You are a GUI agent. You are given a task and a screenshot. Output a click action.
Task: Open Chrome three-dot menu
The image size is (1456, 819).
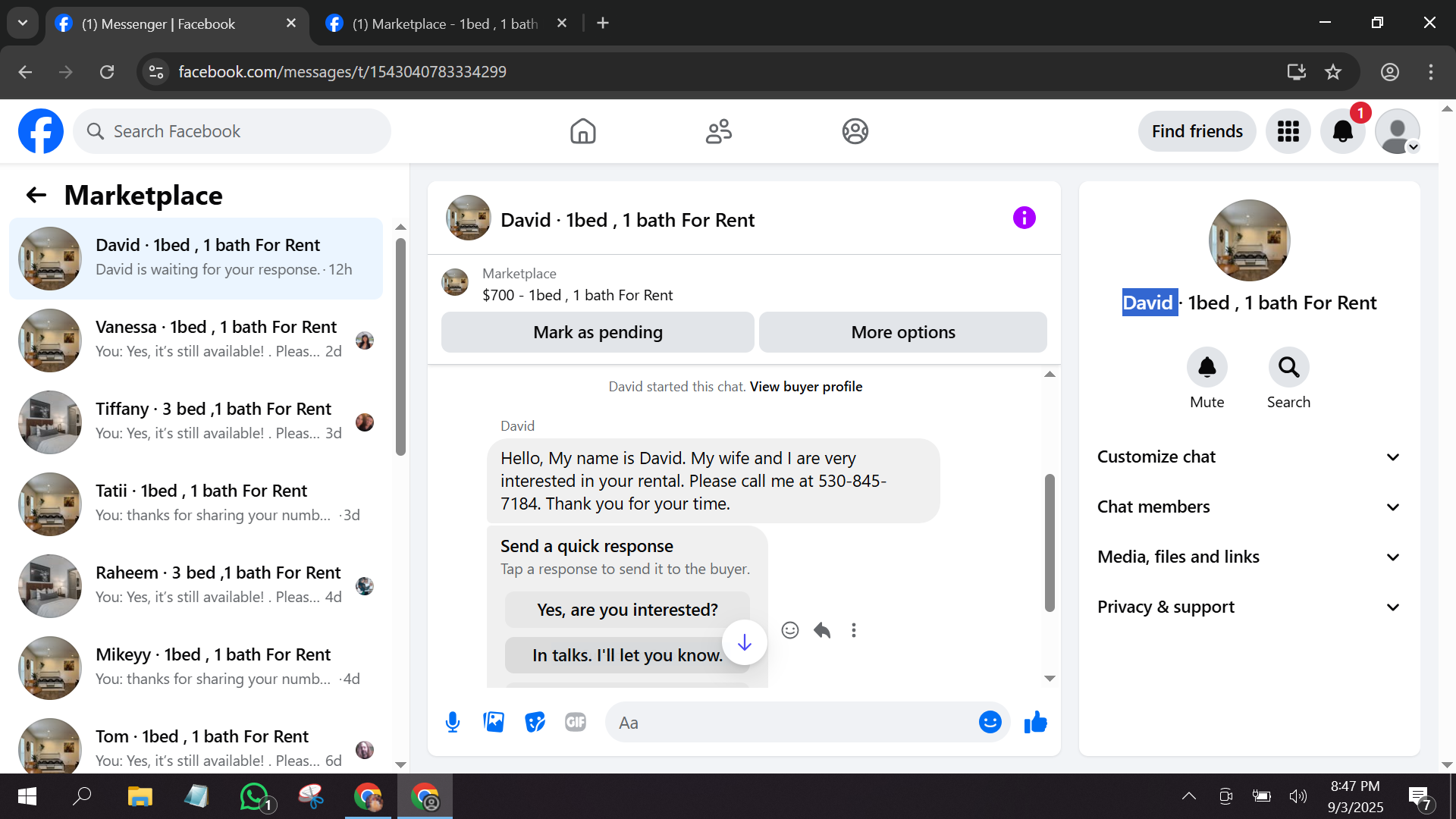1431,72
